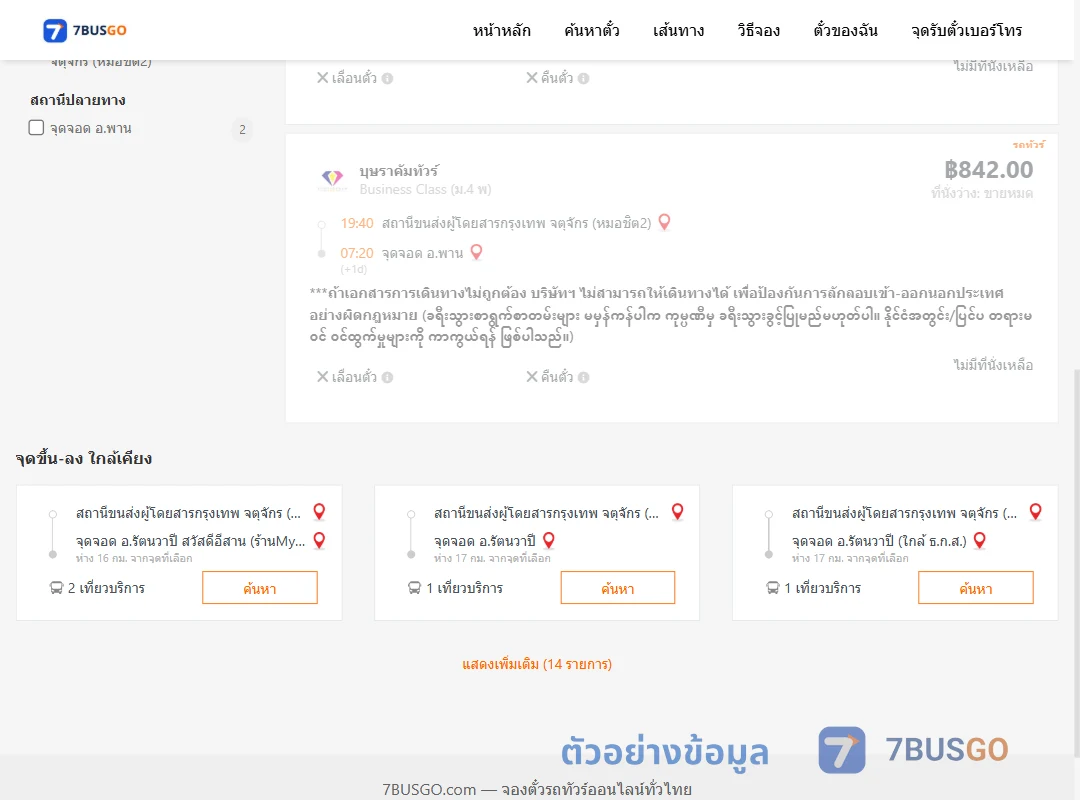
Task: Open map pin for จุดจอด อ.พาน 07:20 arrival
Action: (x=476, y=252)
